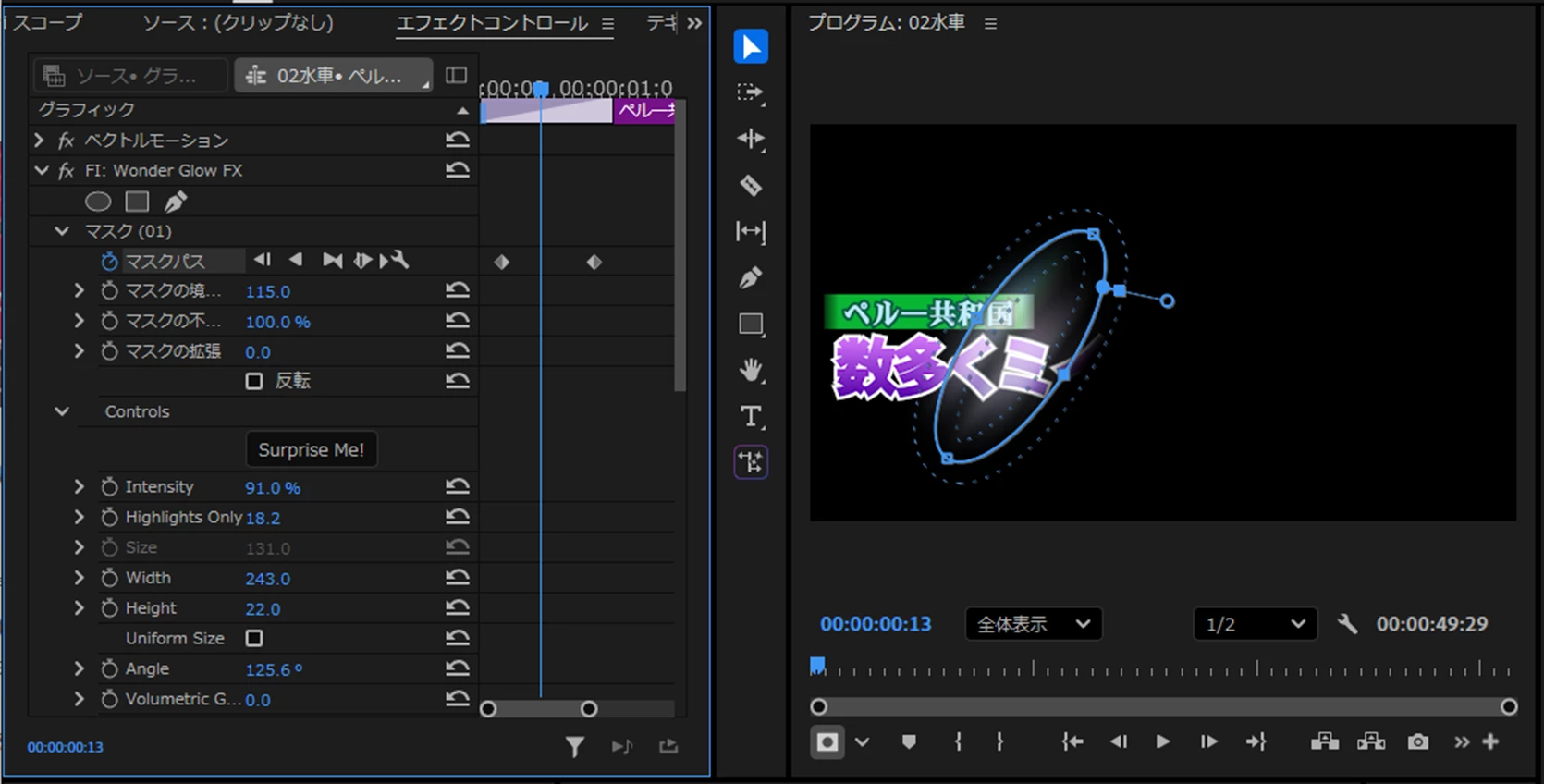Collapse the Controls group
This screenshot has width=1544, height=784.
62,412
